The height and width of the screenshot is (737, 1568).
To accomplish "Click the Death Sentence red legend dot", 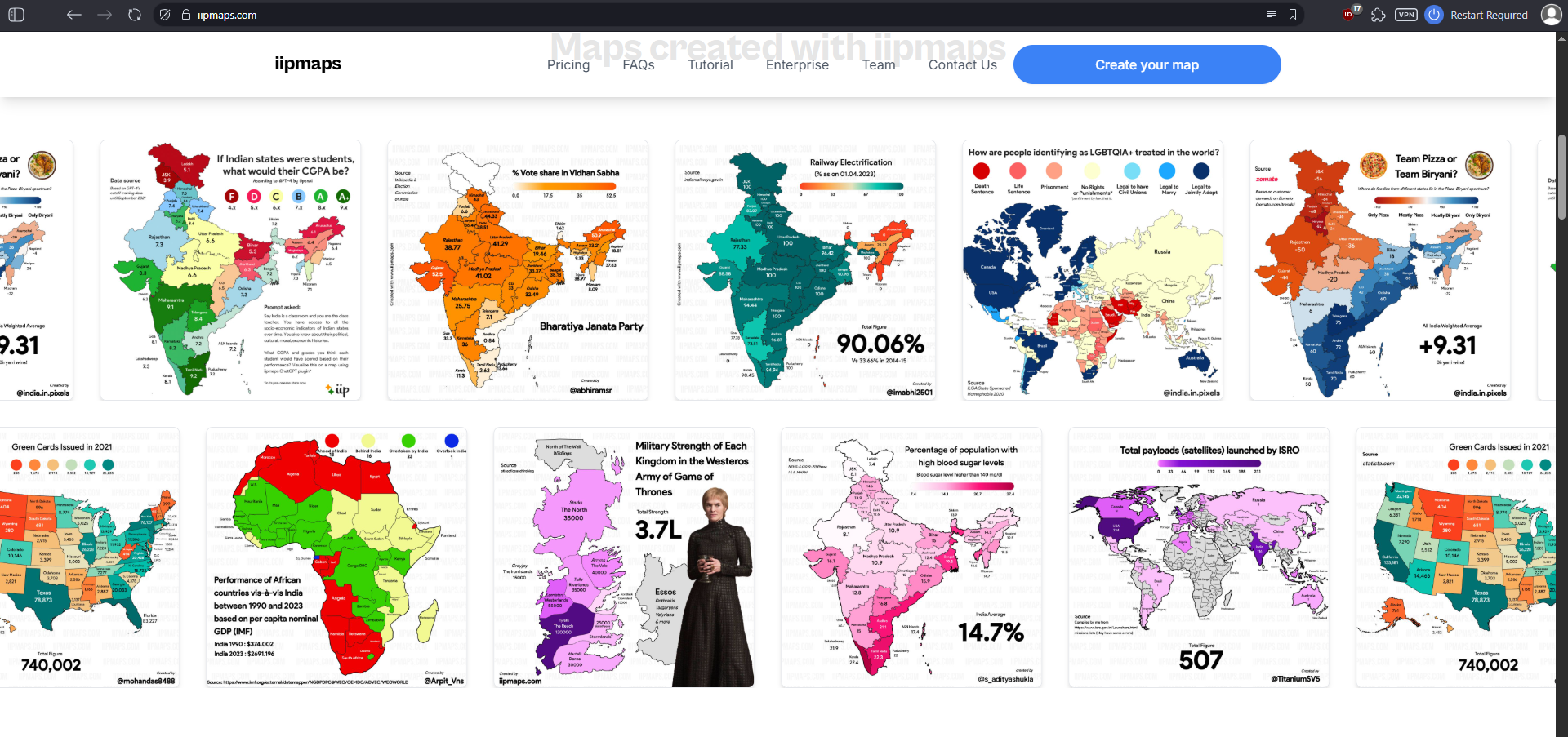I will 982,171.
